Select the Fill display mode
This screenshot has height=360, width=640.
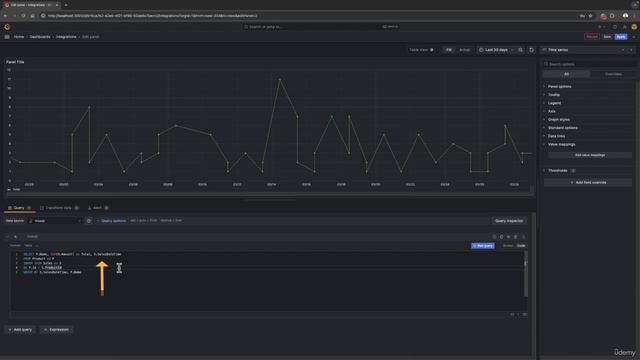pos(449,50)
